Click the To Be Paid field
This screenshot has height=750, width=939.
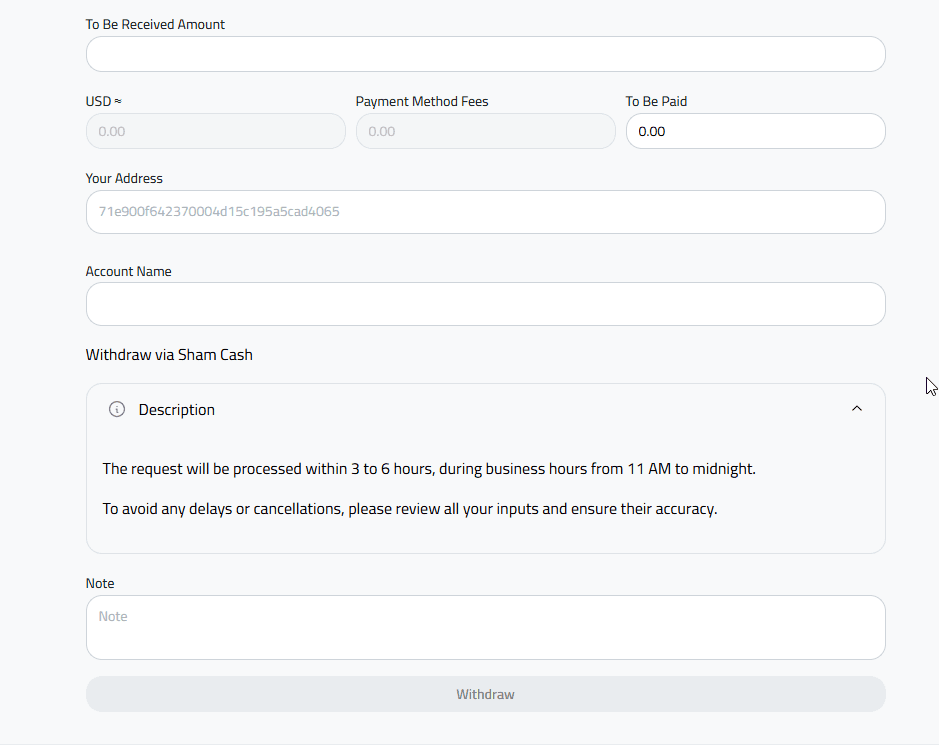click(756, 131)
